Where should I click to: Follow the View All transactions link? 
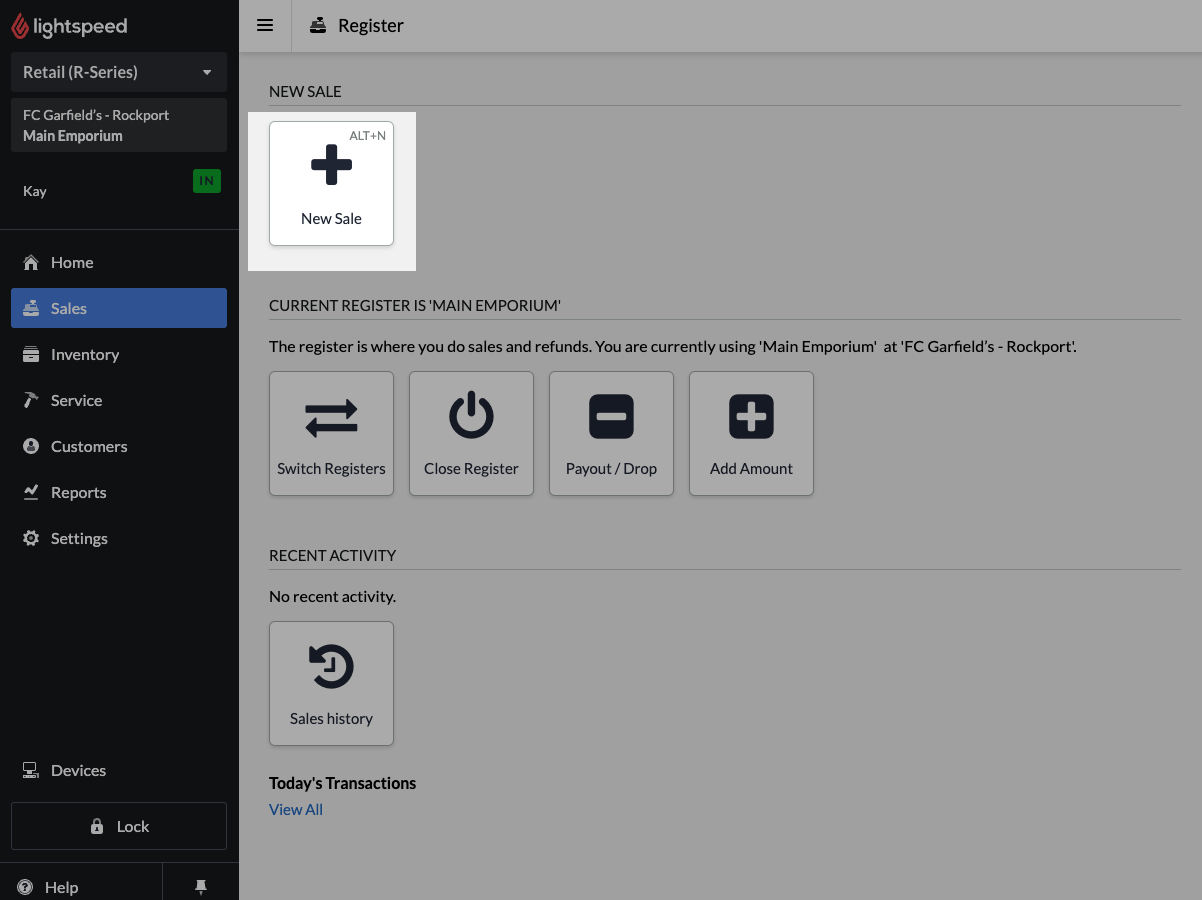[x=296, y=809]
